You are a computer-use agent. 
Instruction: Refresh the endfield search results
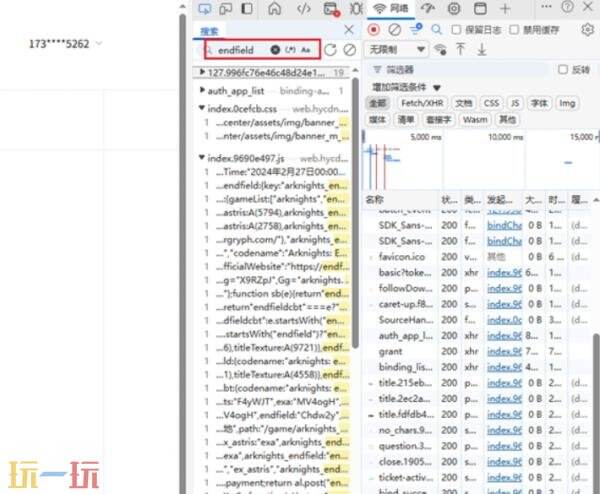pos(330,49)
